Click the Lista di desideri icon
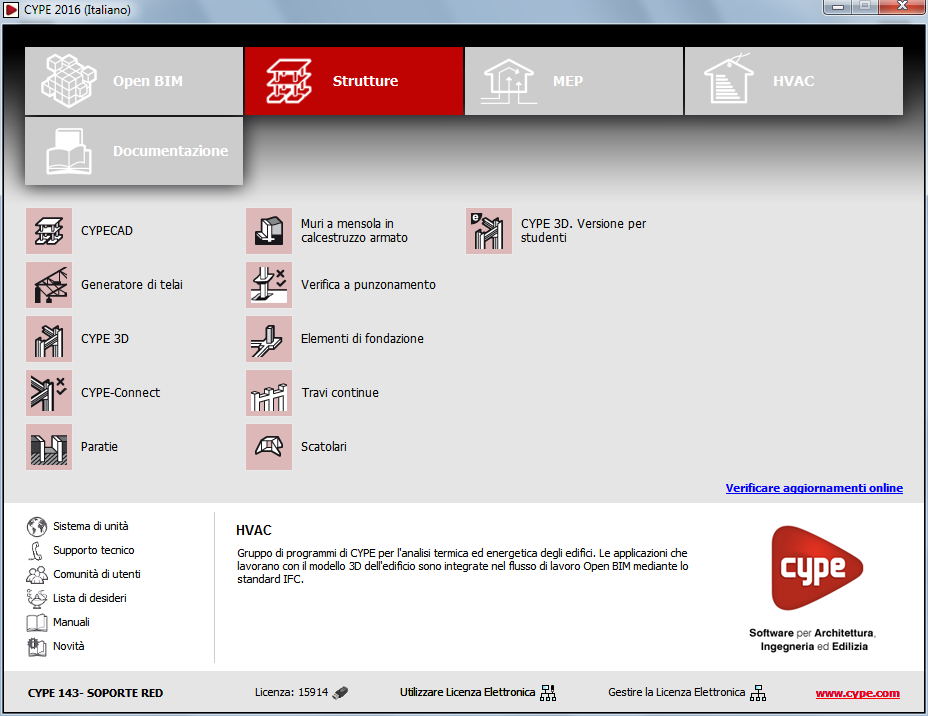The width and height of the screenshot is (928, 716). pyautogui.click(x=37, y=598)
